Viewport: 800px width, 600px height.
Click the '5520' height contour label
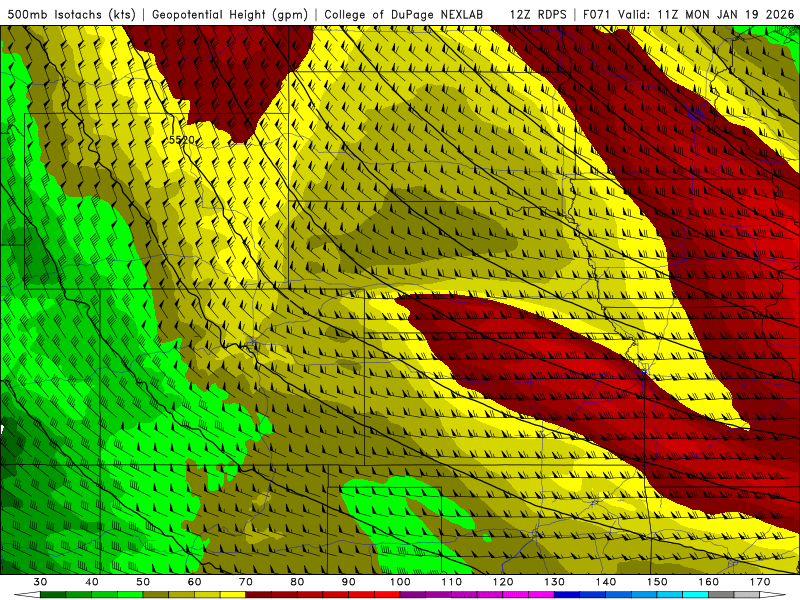pyautogui.click(x=182, y=140)
